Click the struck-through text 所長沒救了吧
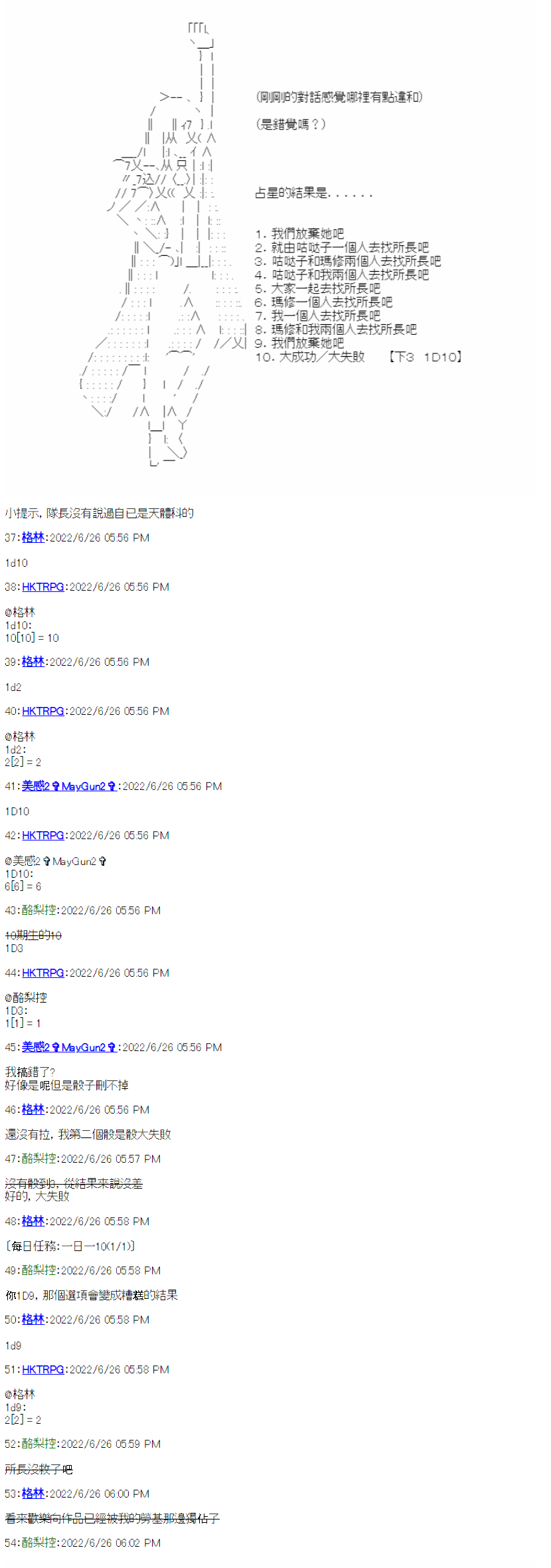551x1568 pixels. click(x=39, y=1469)
